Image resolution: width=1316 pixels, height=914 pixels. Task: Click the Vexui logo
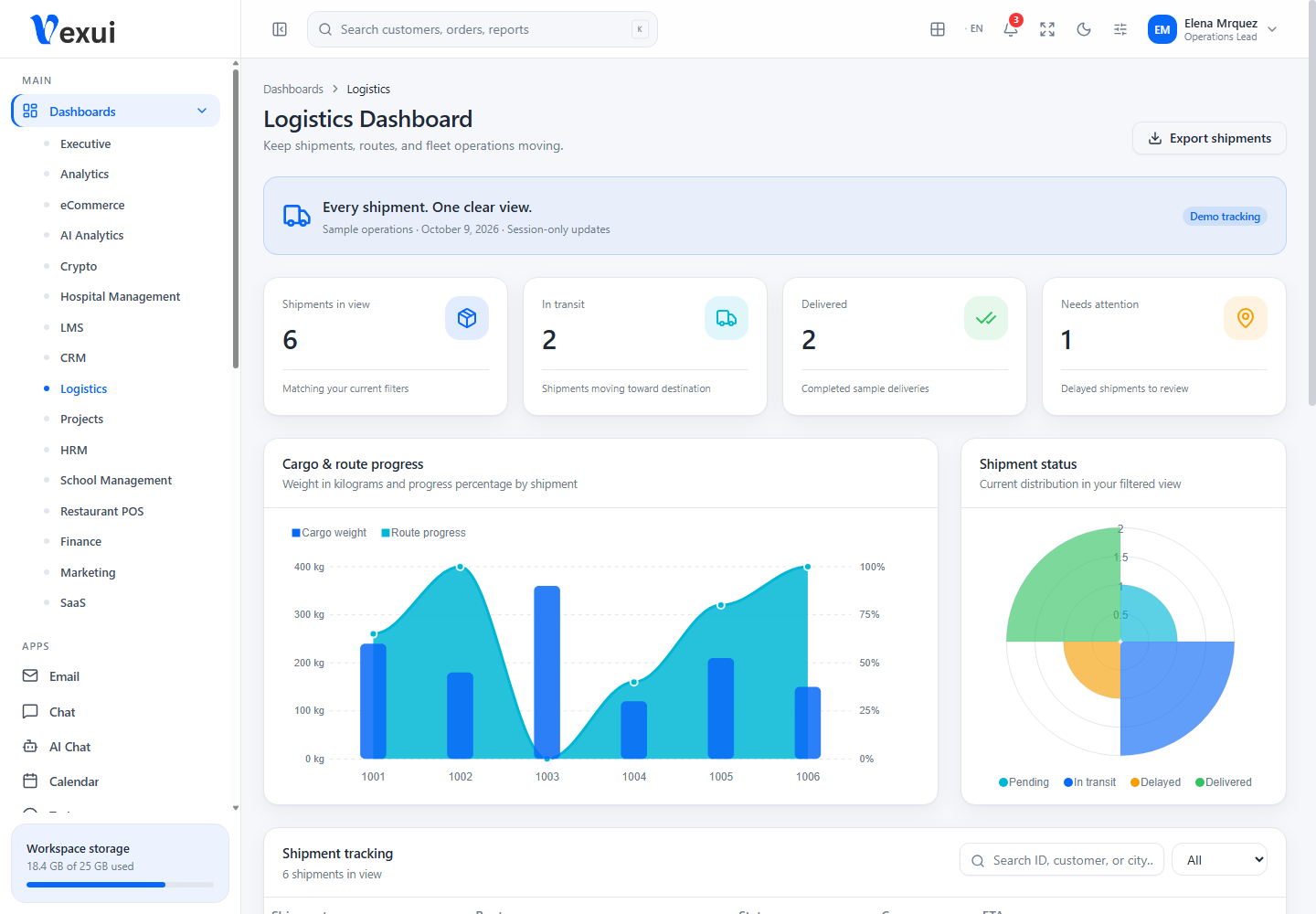[x=73, y=30]
